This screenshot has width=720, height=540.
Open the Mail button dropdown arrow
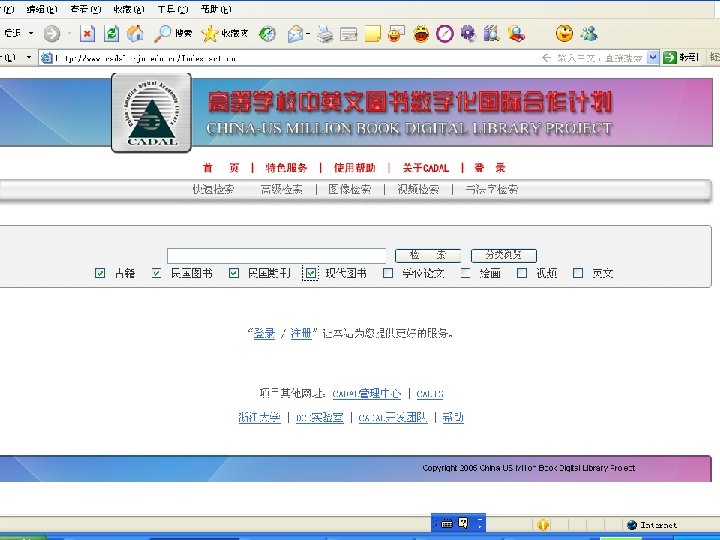pos(308,34)
